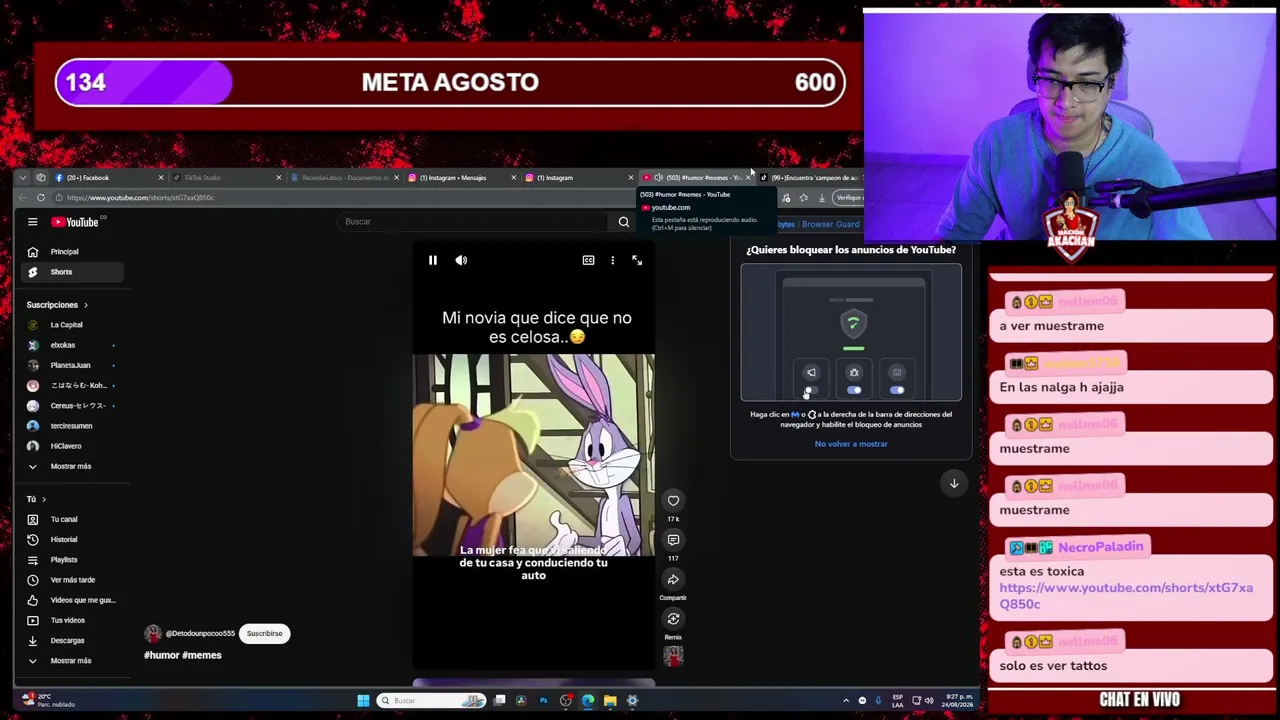Switch to the TikTok Studio browser tab
The height and width of the screenshot is (720, 1280).
pyautogui.click(x=225, y=178)
